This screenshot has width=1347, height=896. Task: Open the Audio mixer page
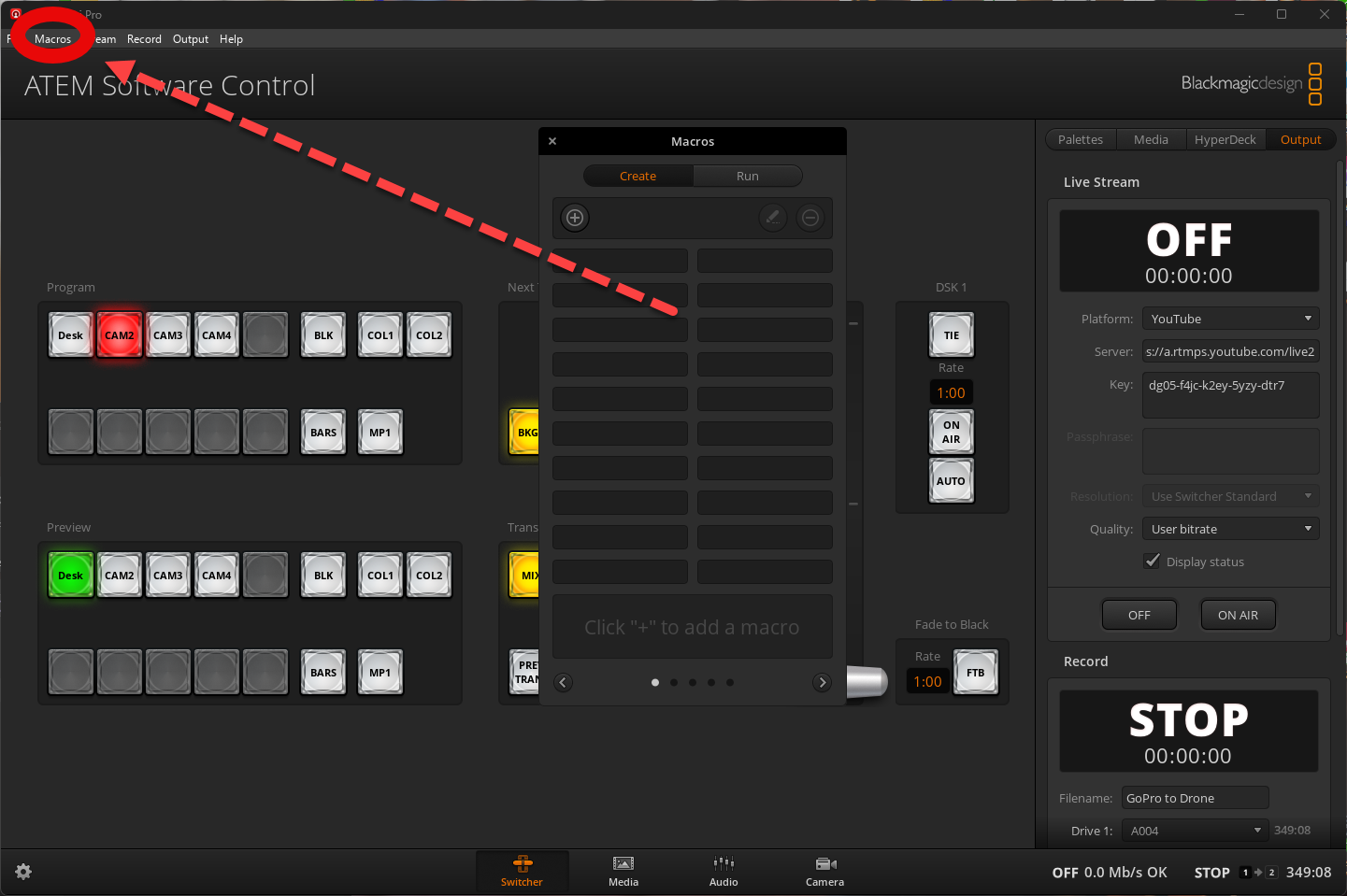[724, 871]
